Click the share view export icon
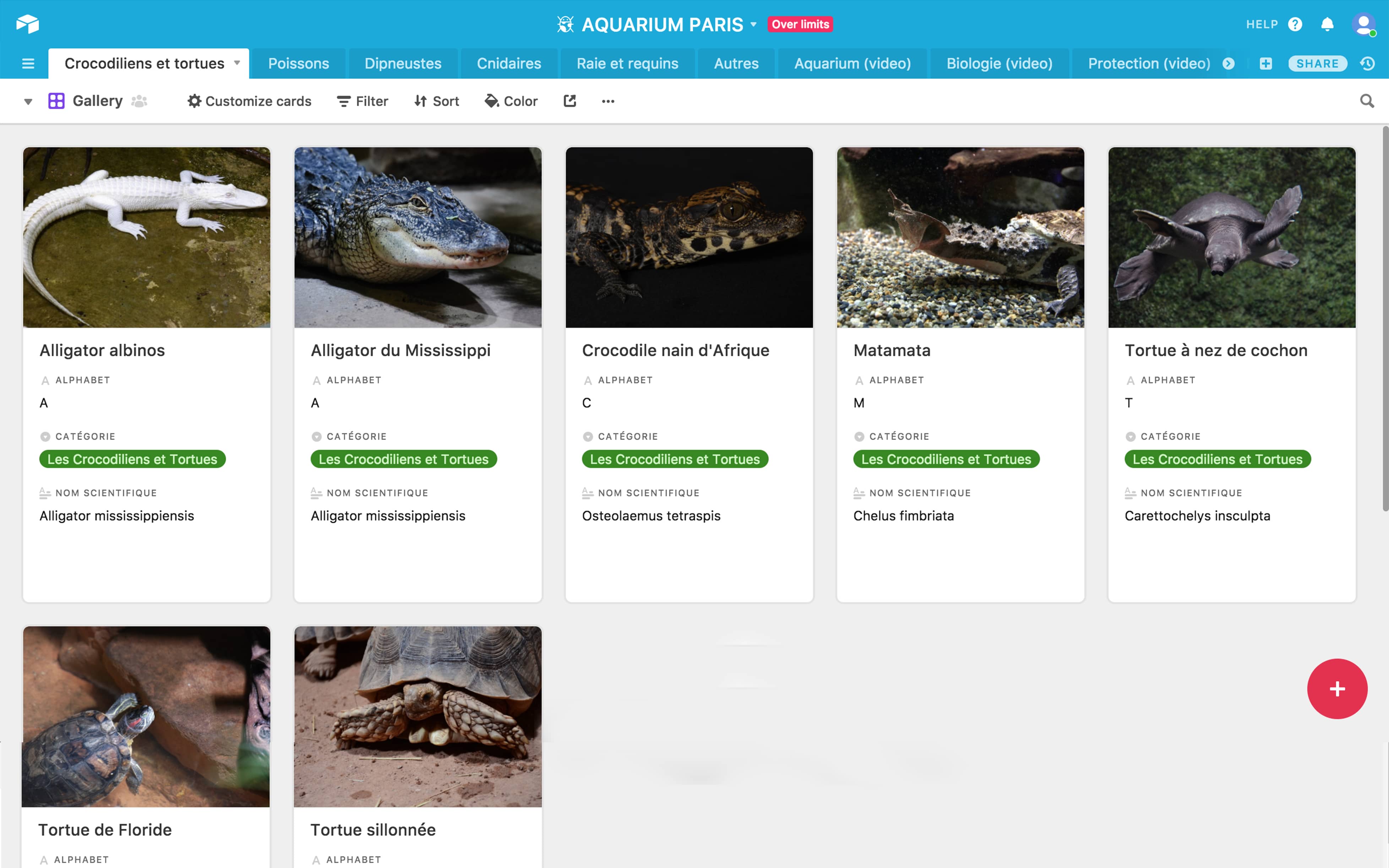Image resolution: width=1389 pixels, height=868 pixels. 570,101
